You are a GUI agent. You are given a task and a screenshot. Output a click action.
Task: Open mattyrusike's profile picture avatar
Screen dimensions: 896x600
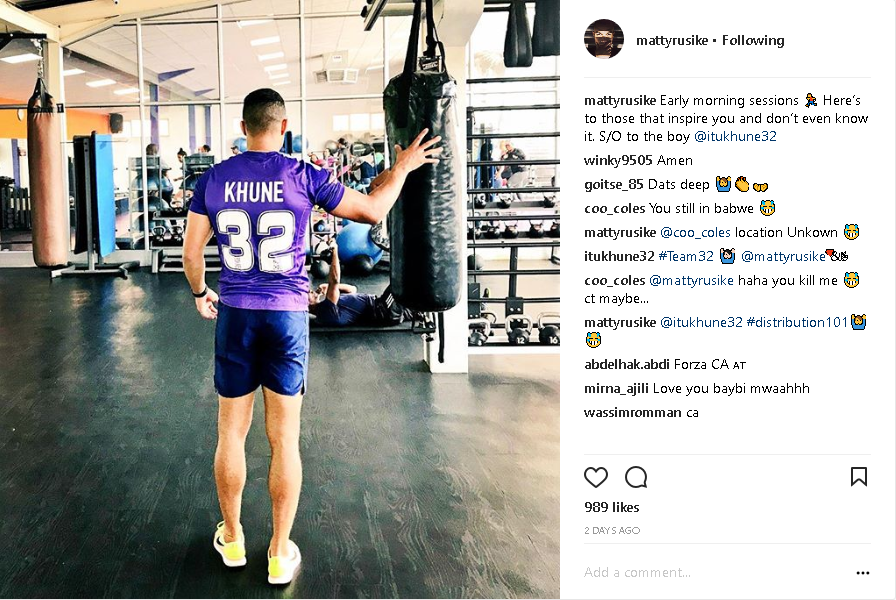click(603, 39)
